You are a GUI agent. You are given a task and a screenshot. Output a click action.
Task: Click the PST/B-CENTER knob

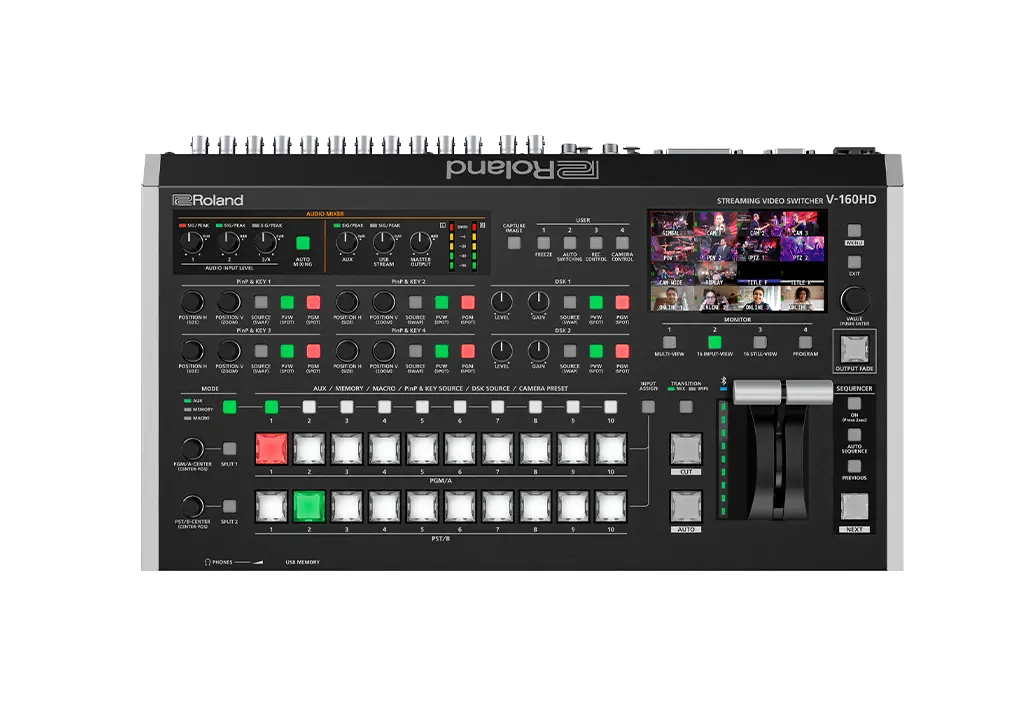pos(192,506)
